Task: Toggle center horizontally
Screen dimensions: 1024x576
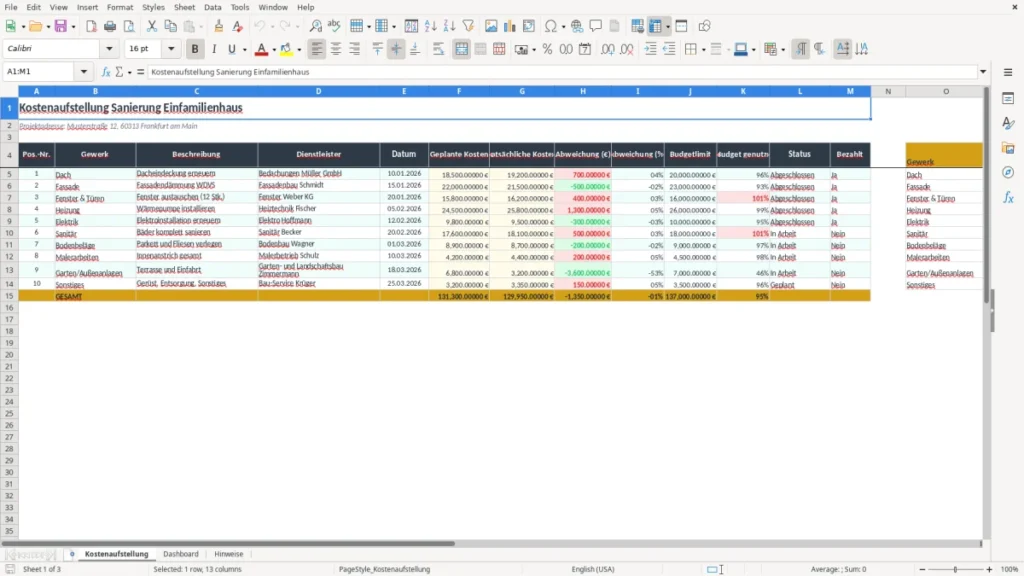Action: tap(336, 49)
